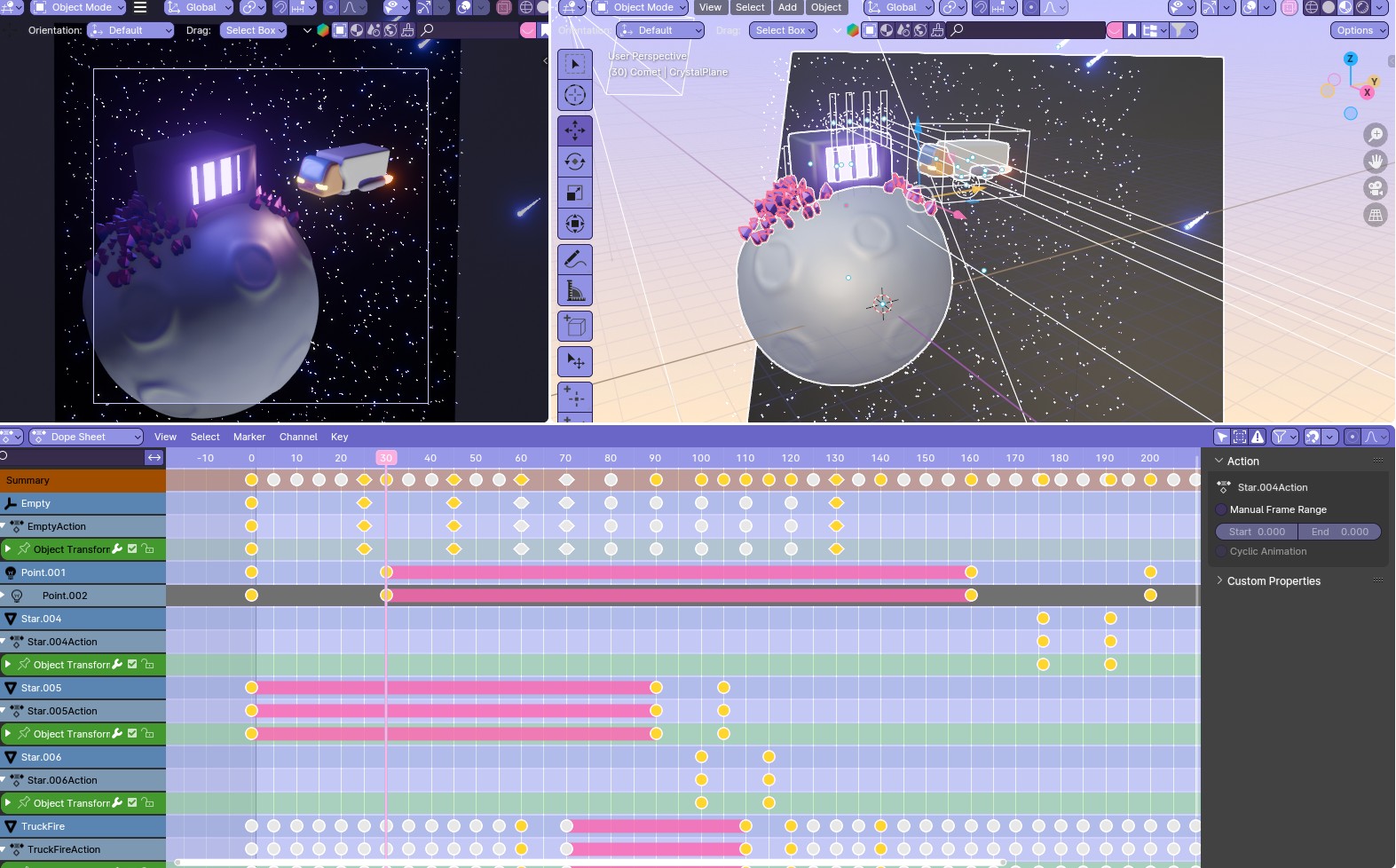The image size is (1396, 868).
Task: Toggle Object Transforms checkbox under EmptyAction
Action: pos(132,548)
